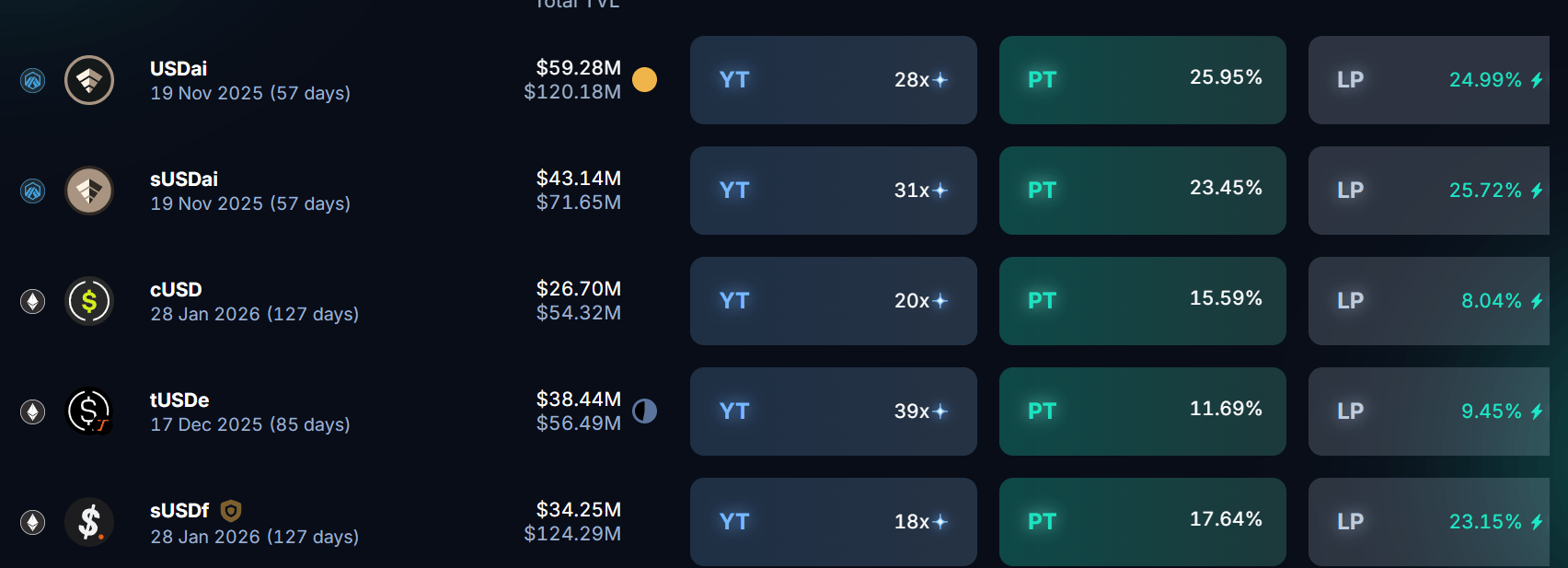Click the sUSDf dollar token icon
1568x568 pixels.
tap(89, 522)
